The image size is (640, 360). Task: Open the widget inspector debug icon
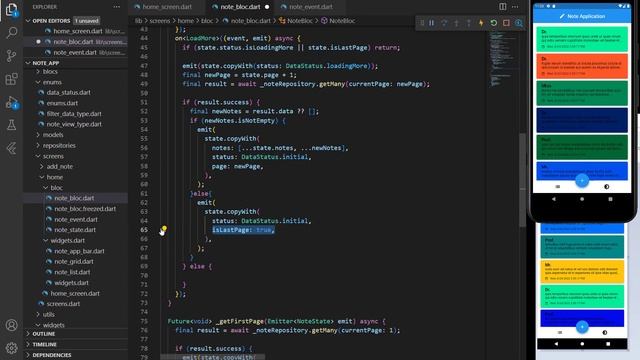click(x=519, y=23)
